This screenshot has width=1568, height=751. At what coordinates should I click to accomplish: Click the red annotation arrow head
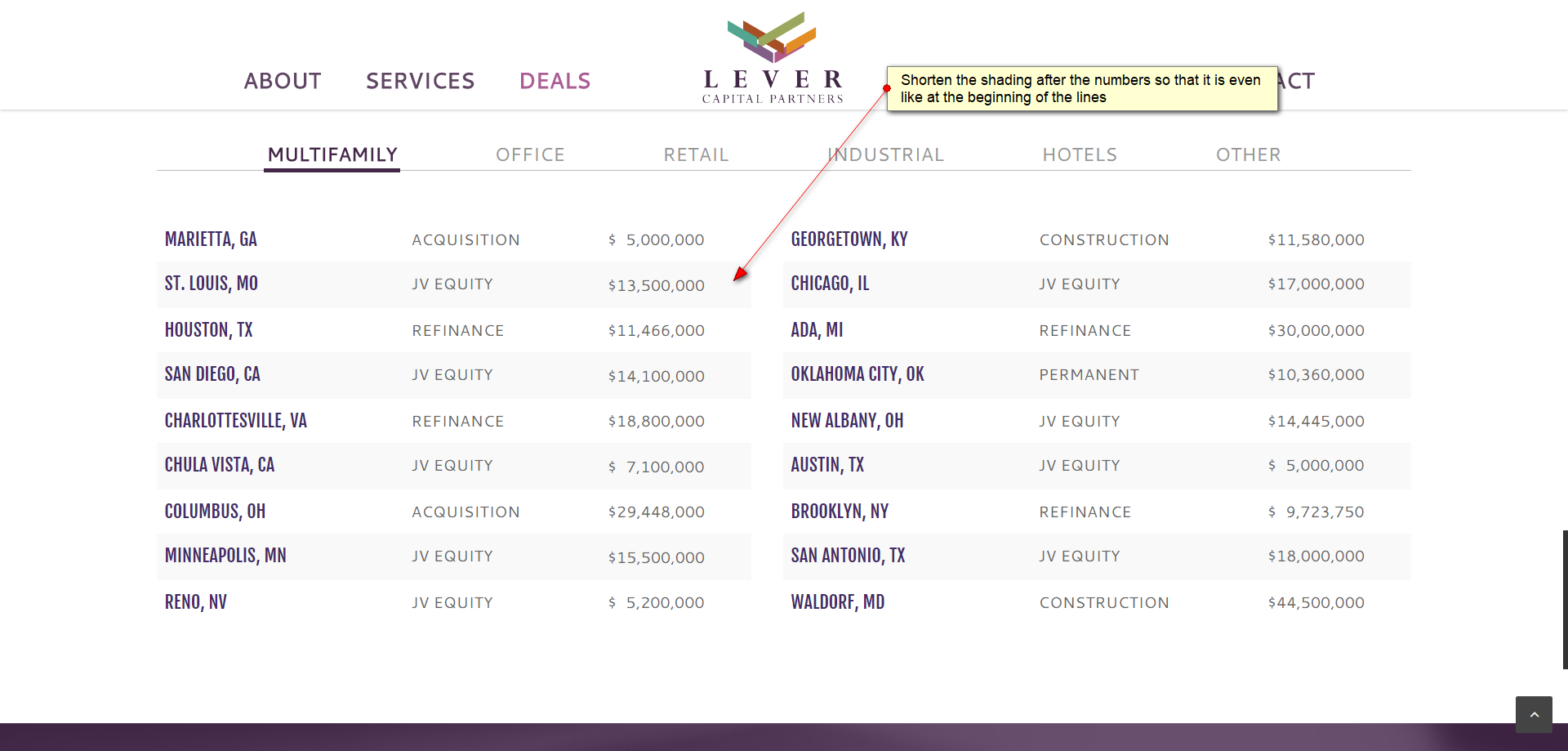pyautogui.click(x=739, y=275)
